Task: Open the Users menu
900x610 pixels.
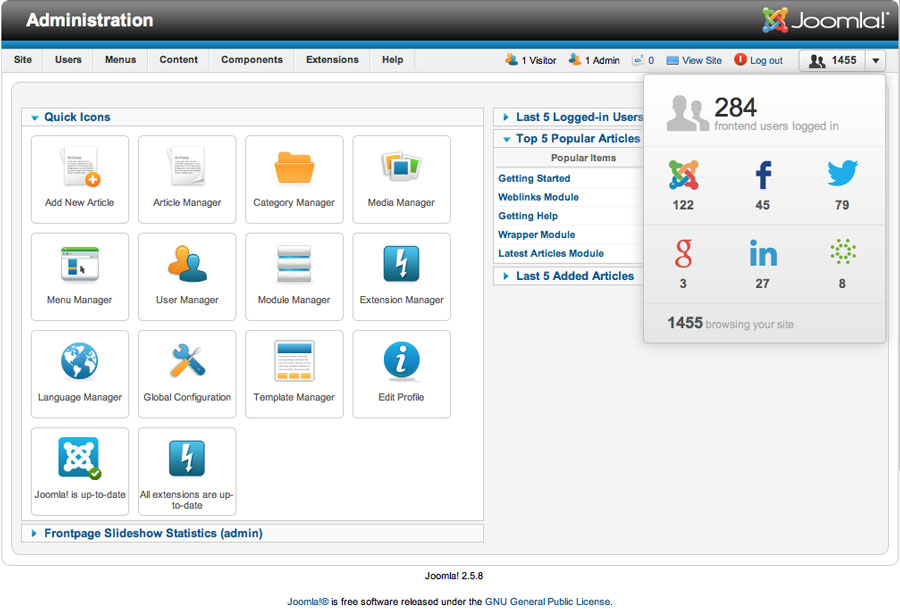Action: pos(68,60)
